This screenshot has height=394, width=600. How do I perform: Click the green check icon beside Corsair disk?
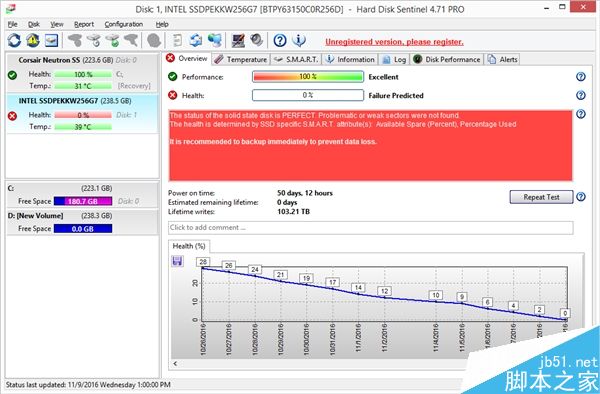point(12,75)
